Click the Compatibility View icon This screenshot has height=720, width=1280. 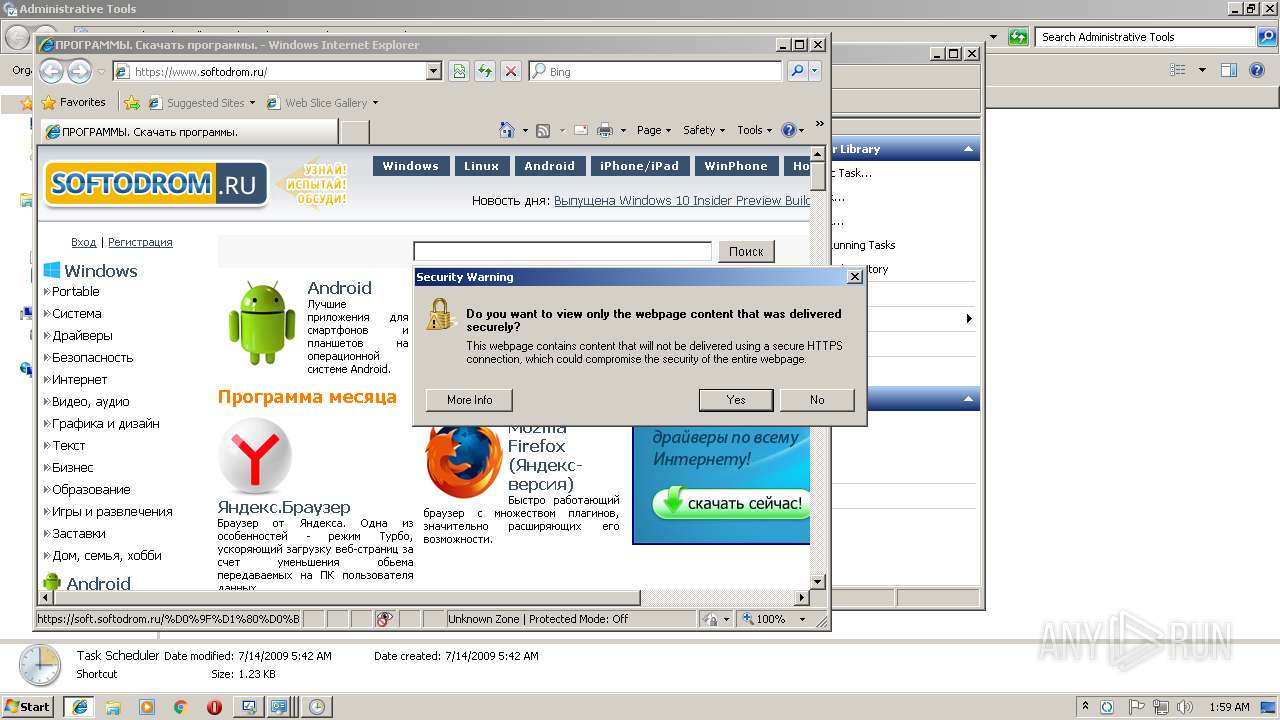tap(459, 72)
